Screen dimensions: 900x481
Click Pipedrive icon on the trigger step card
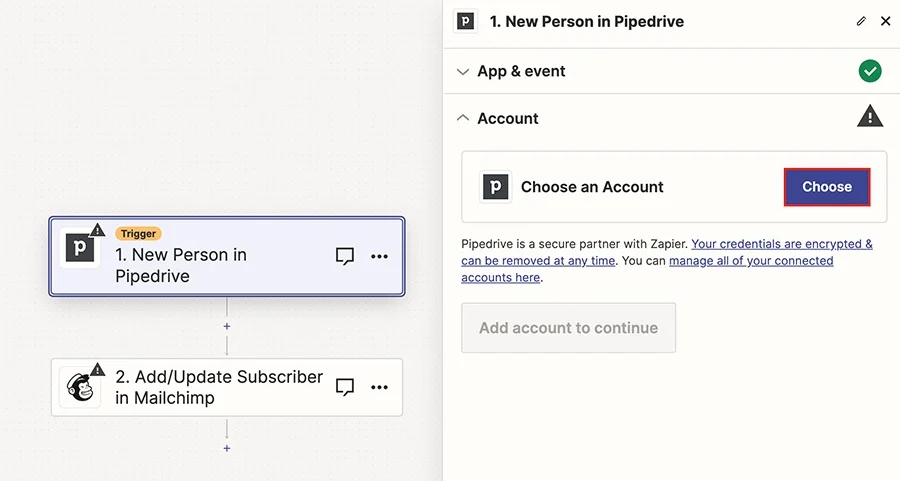coord(80,247)
